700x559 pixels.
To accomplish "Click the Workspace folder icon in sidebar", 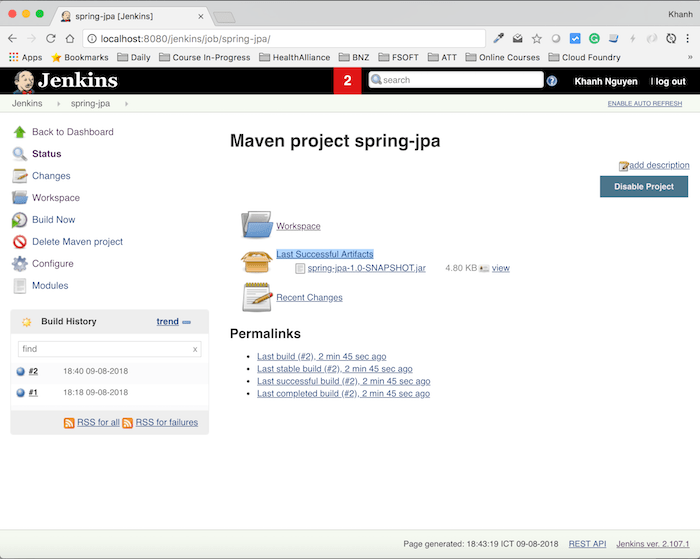I will click(20, 197).
